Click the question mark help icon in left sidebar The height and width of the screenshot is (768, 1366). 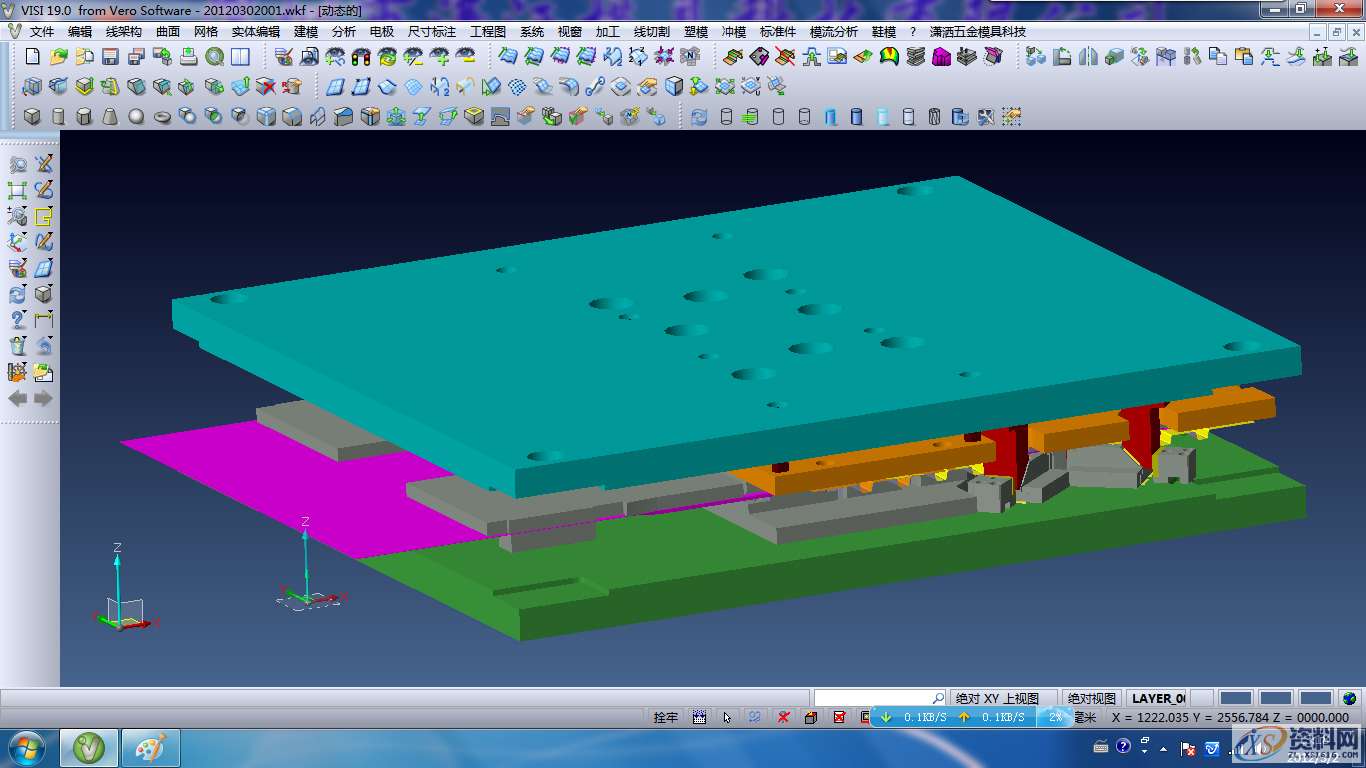pos(18,320)
